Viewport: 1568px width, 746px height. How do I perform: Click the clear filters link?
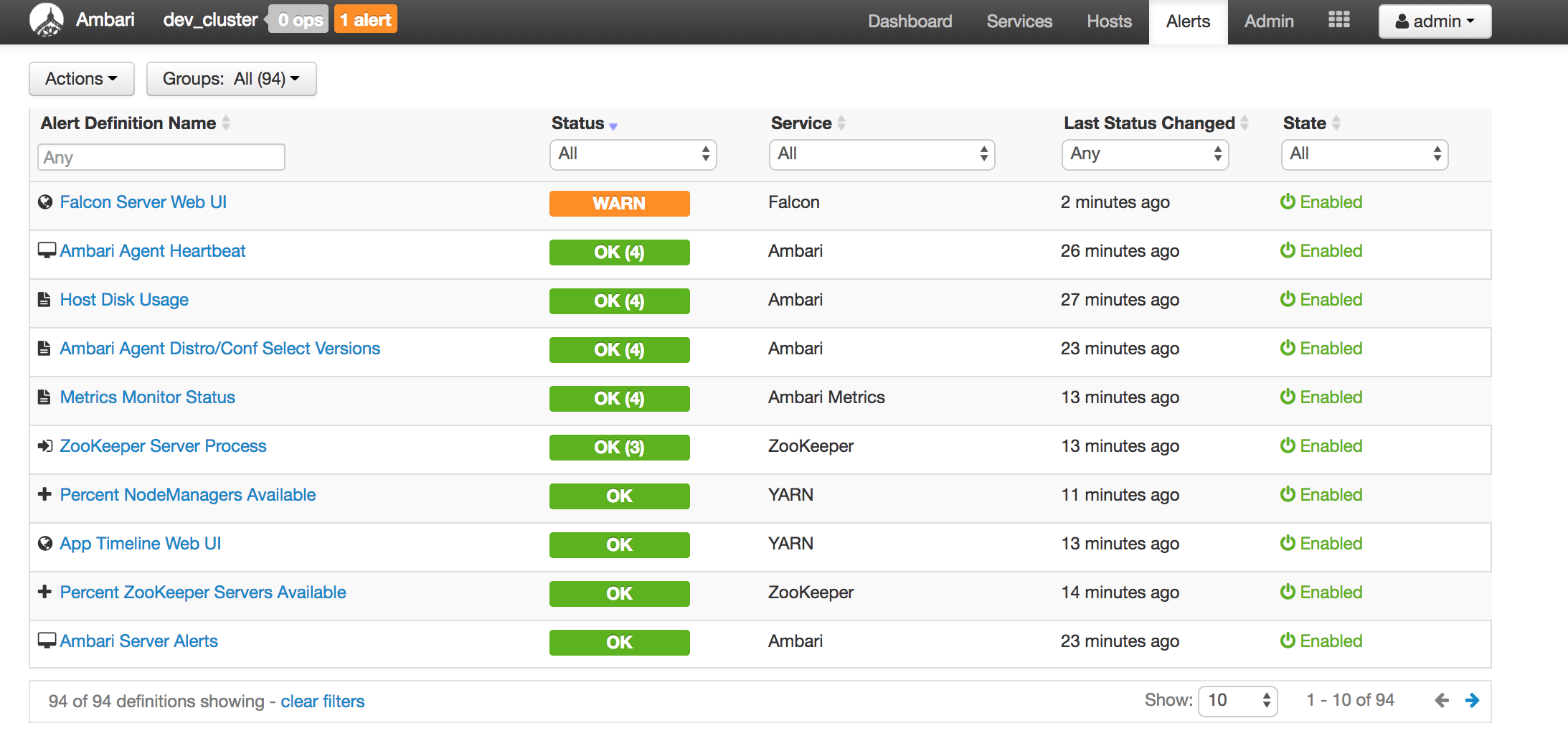pyautogui.click(x=322, y=702)
